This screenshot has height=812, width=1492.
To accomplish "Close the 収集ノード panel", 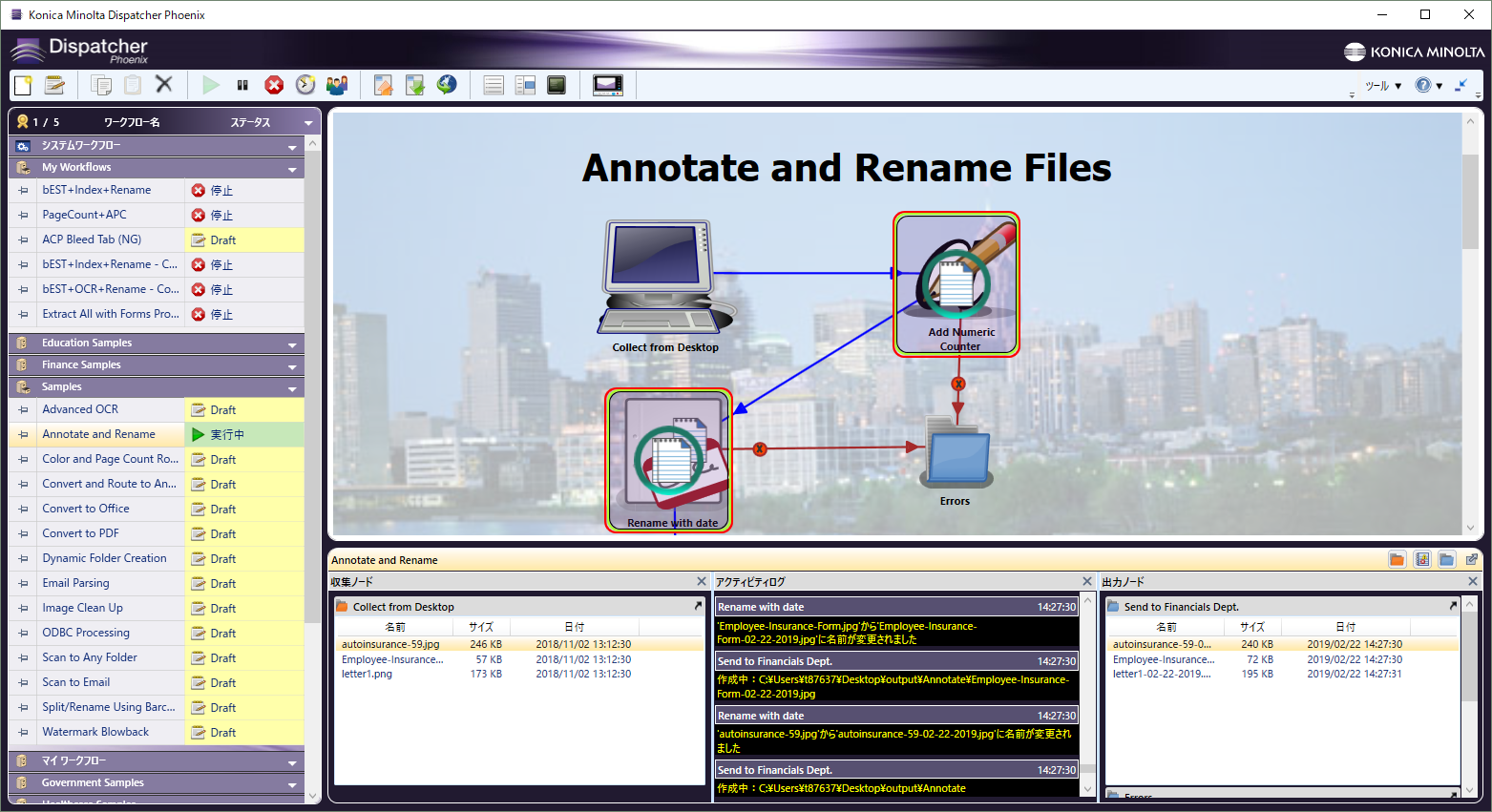I will click(702, 581).
